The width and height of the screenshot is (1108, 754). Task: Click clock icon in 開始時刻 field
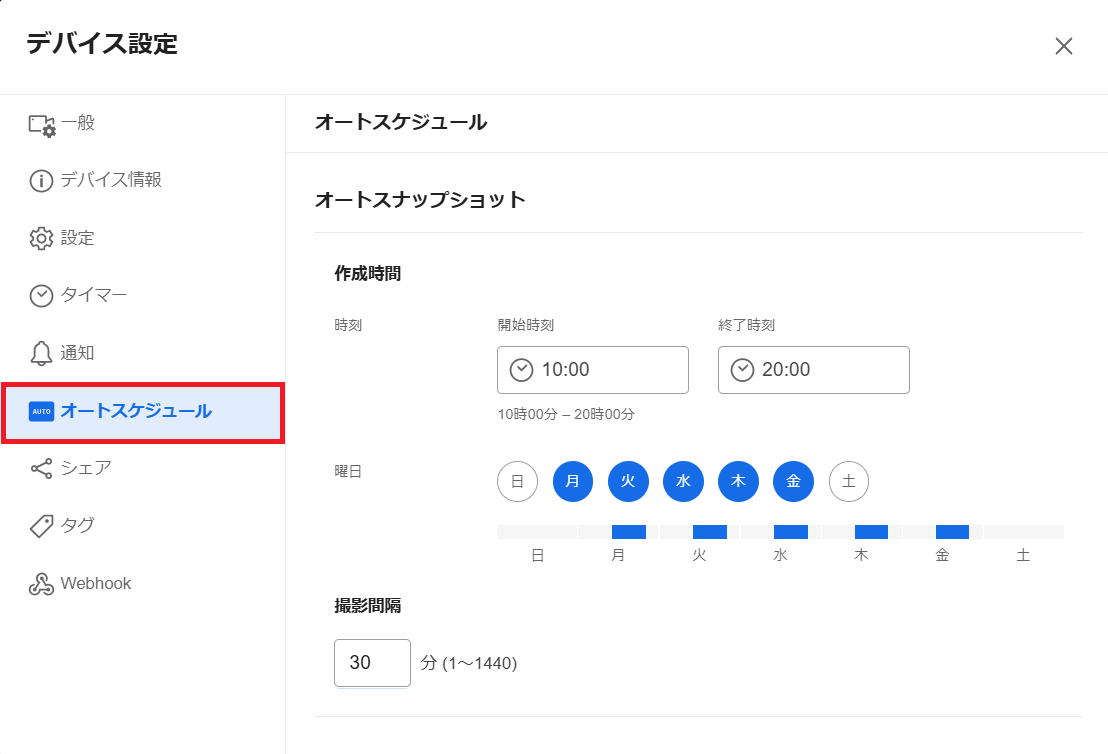pos(521,370)
